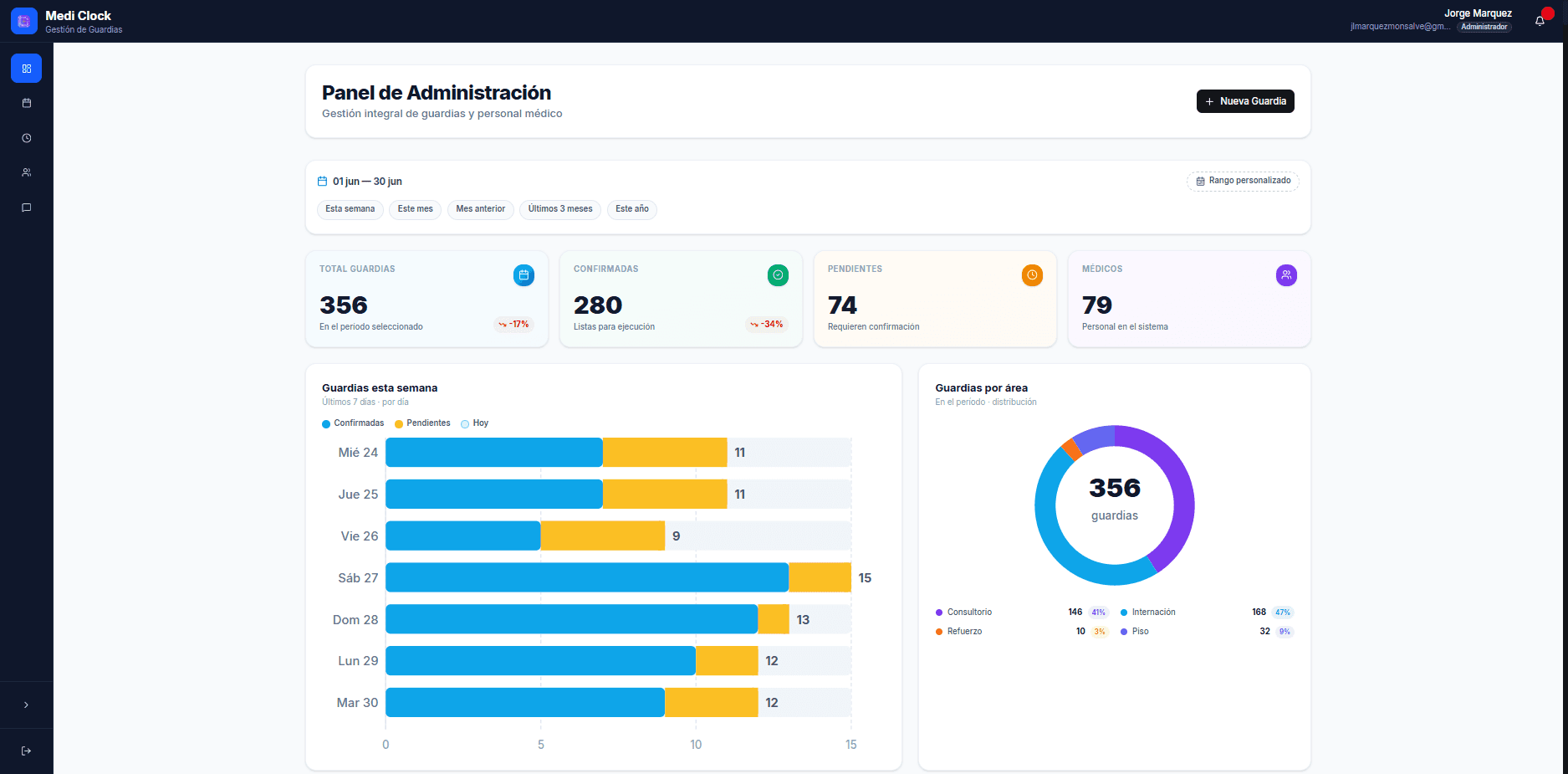
Task: Open the users icon in sidebar
Action: pyautogui.click(x=26, y=172)
